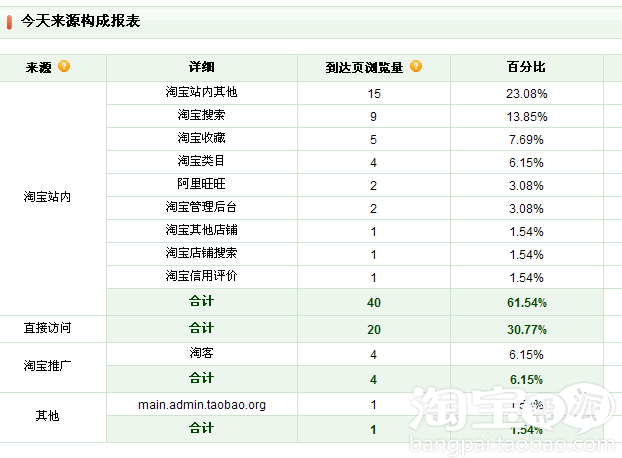Screen dimensions: 622x458
Task: Click the 23.08% percentage value
Action: pos(526,94)
